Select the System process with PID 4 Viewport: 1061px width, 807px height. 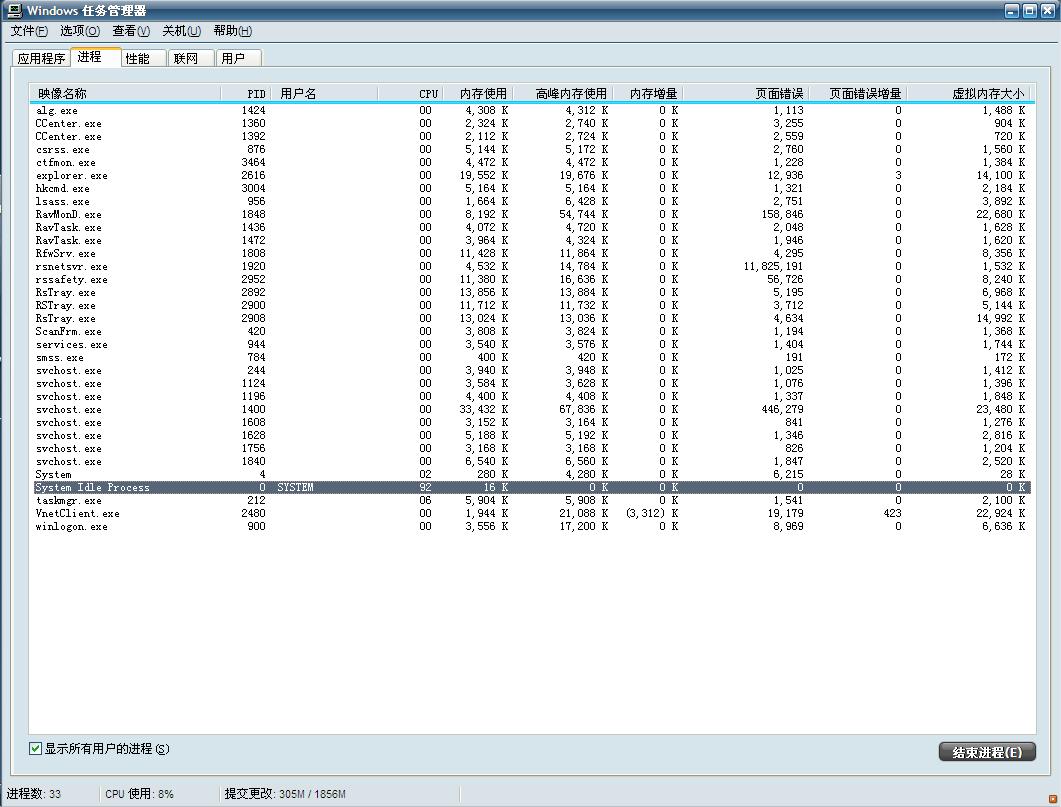click(x=531, y=474)
